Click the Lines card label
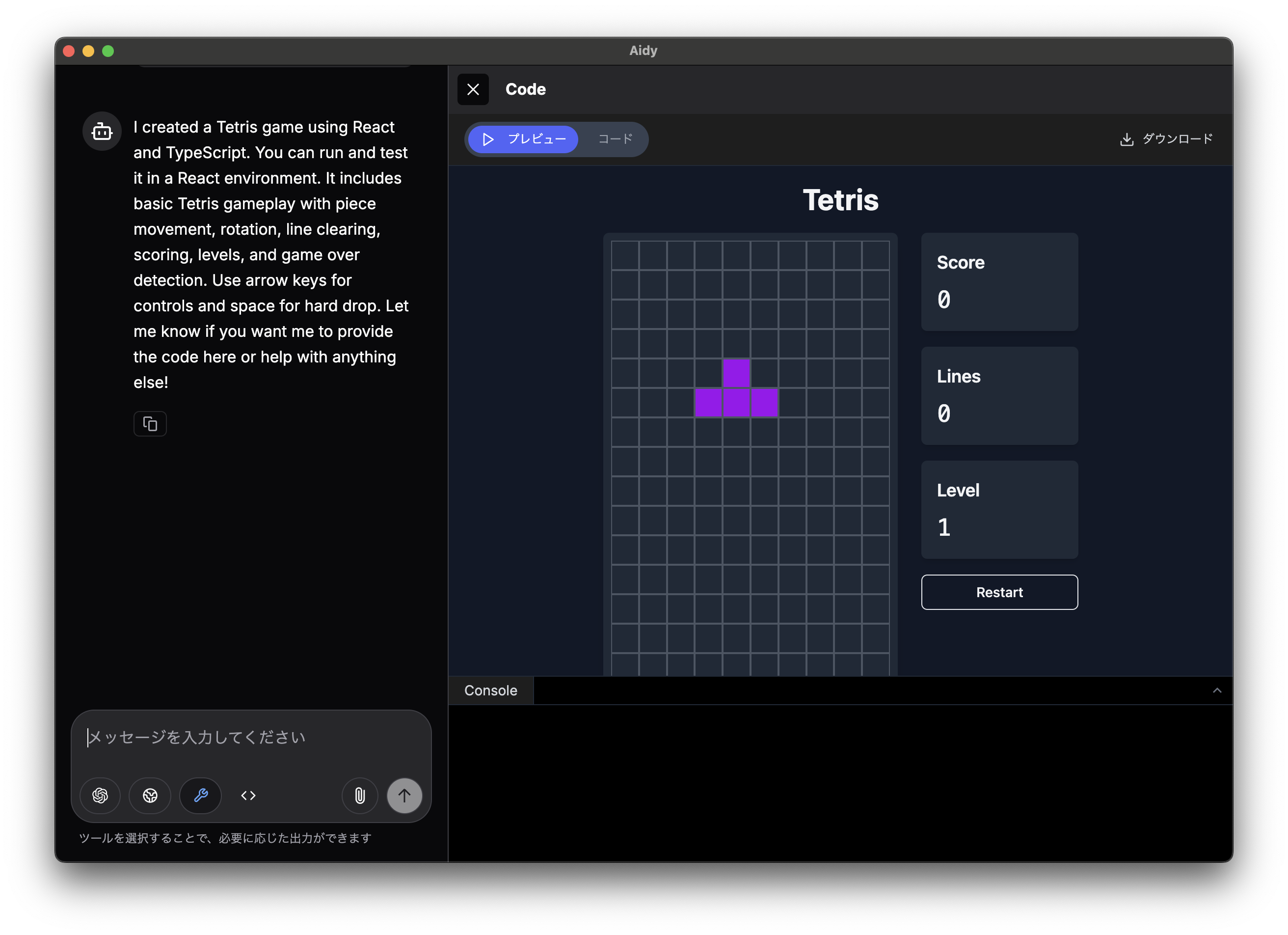The height and width of the screenshot is (935, 1288). click(x=958, y=376)
